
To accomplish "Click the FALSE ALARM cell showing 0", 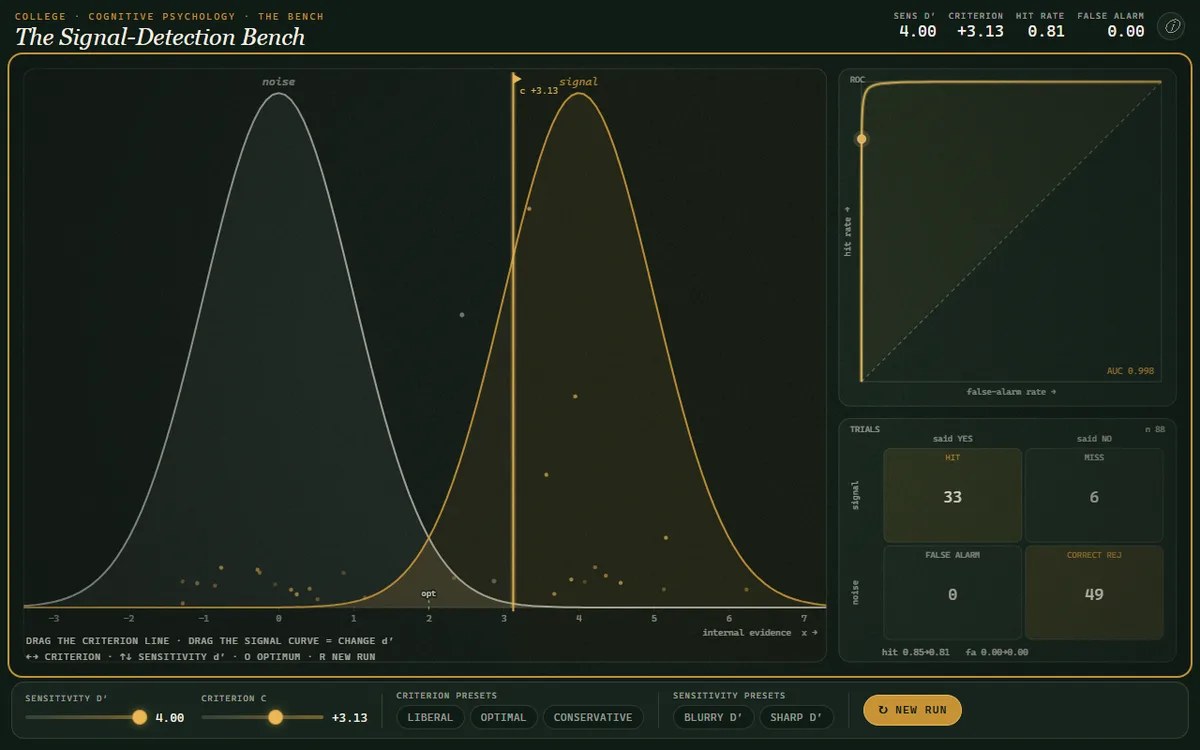I will click(952, 592).
